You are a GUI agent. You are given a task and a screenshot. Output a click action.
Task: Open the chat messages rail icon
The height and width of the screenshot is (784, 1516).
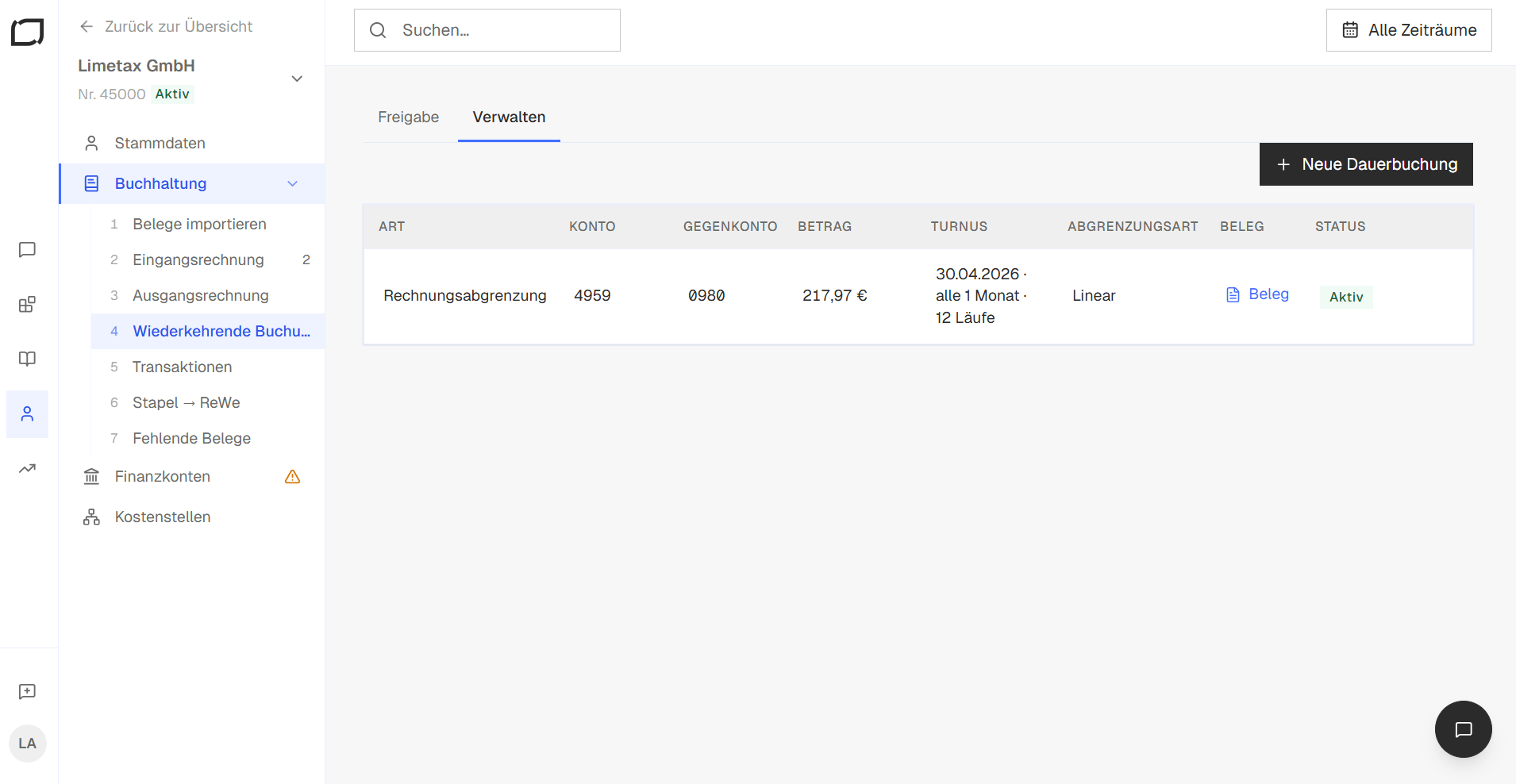(x=27, y=250)
